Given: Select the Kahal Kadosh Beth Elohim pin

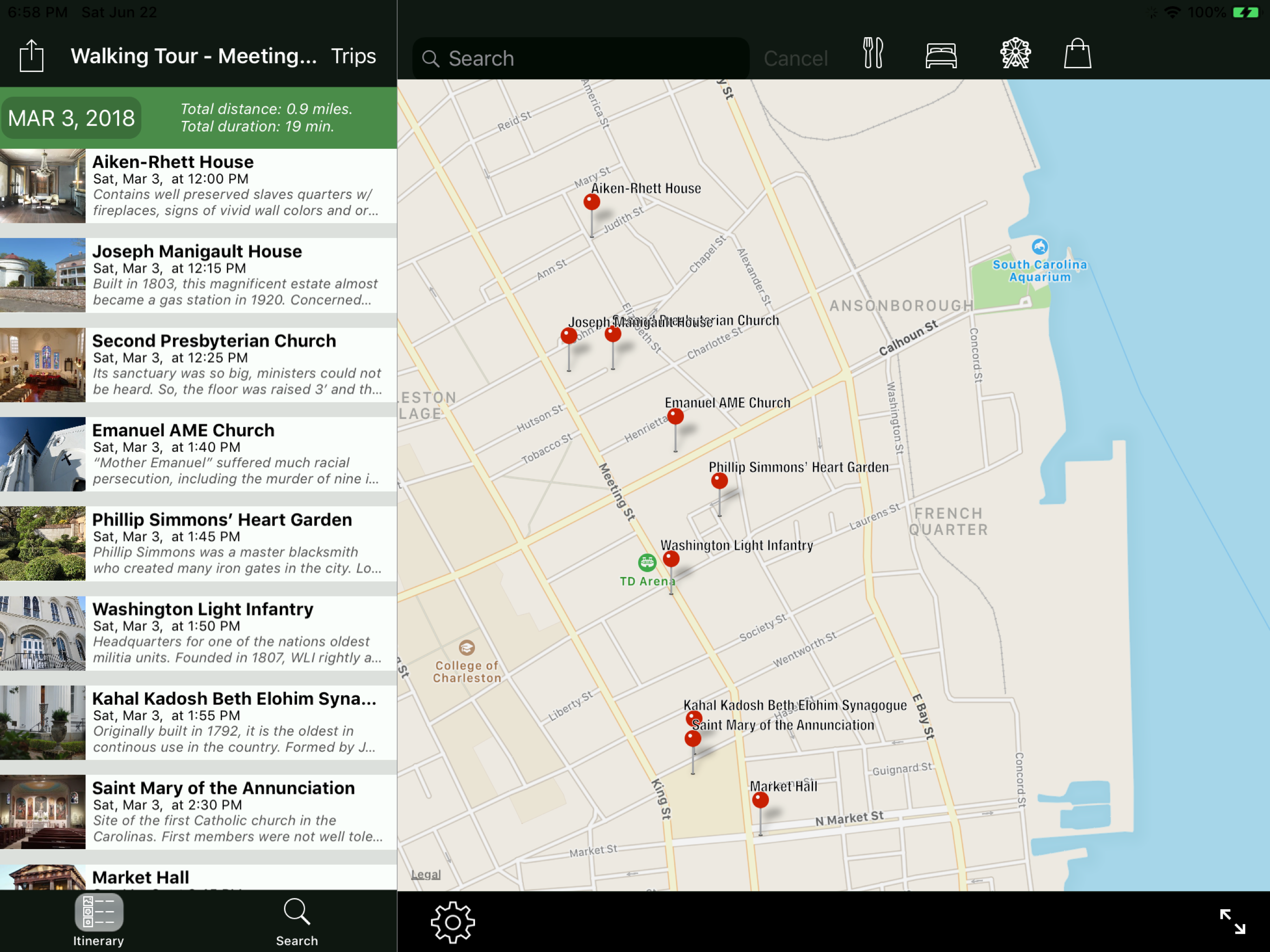Looking at the screenshot, I should [694, 718].
